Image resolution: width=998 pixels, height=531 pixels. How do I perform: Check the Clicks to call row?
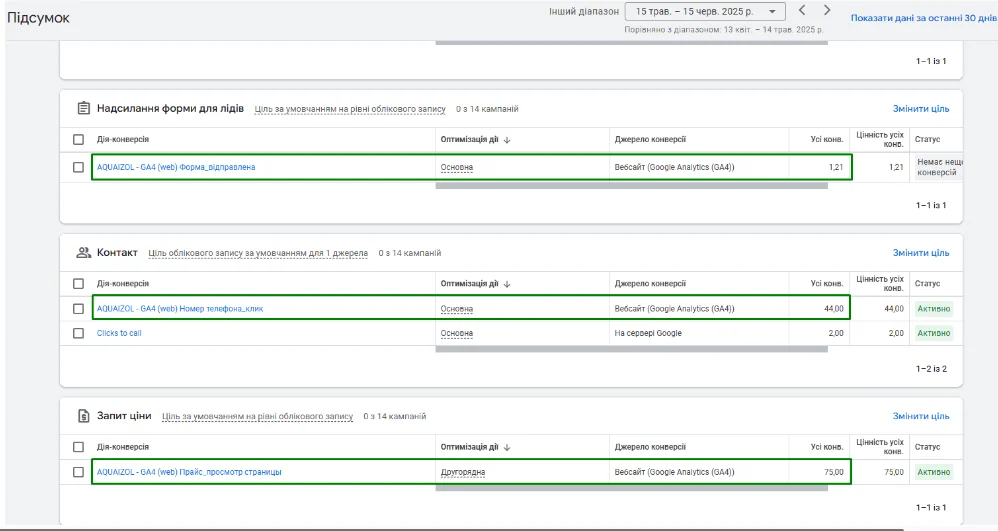pyautogui.click(x=78, y=333)
